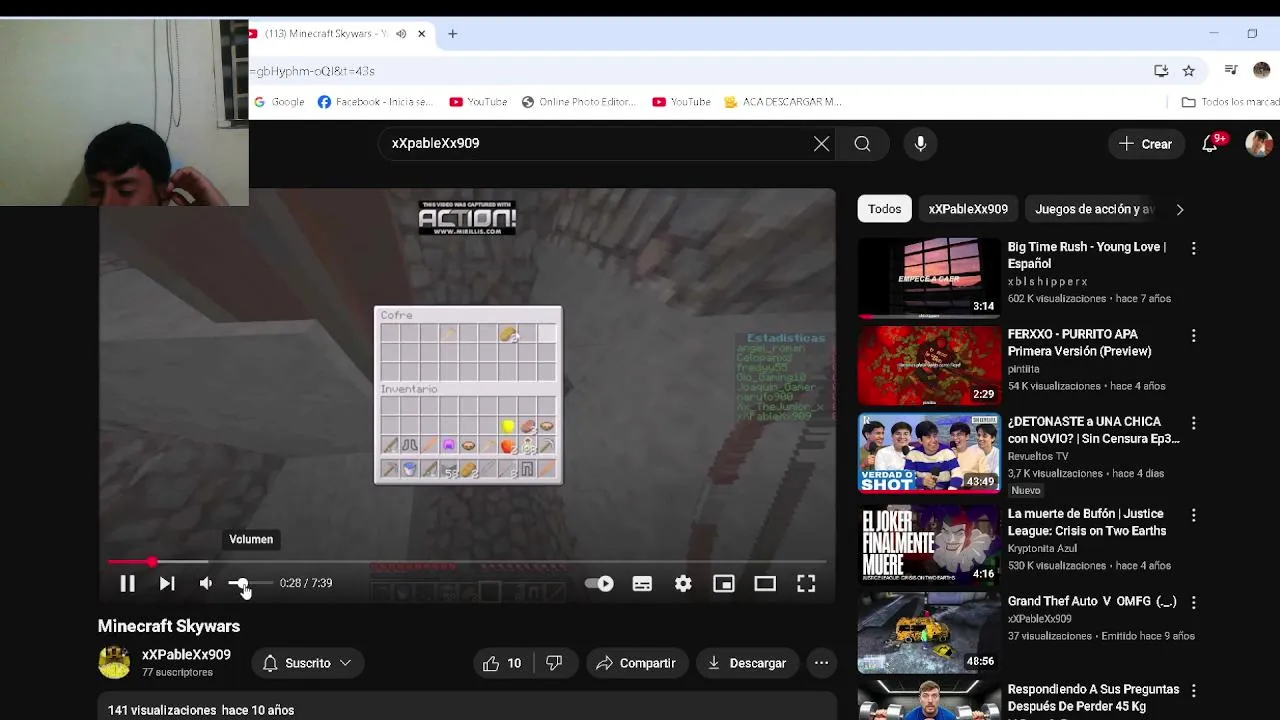The width and height of the screenshot is (1280, 720).
Task: Open the media controls icon in toolbar
Action: point(1231,71)
